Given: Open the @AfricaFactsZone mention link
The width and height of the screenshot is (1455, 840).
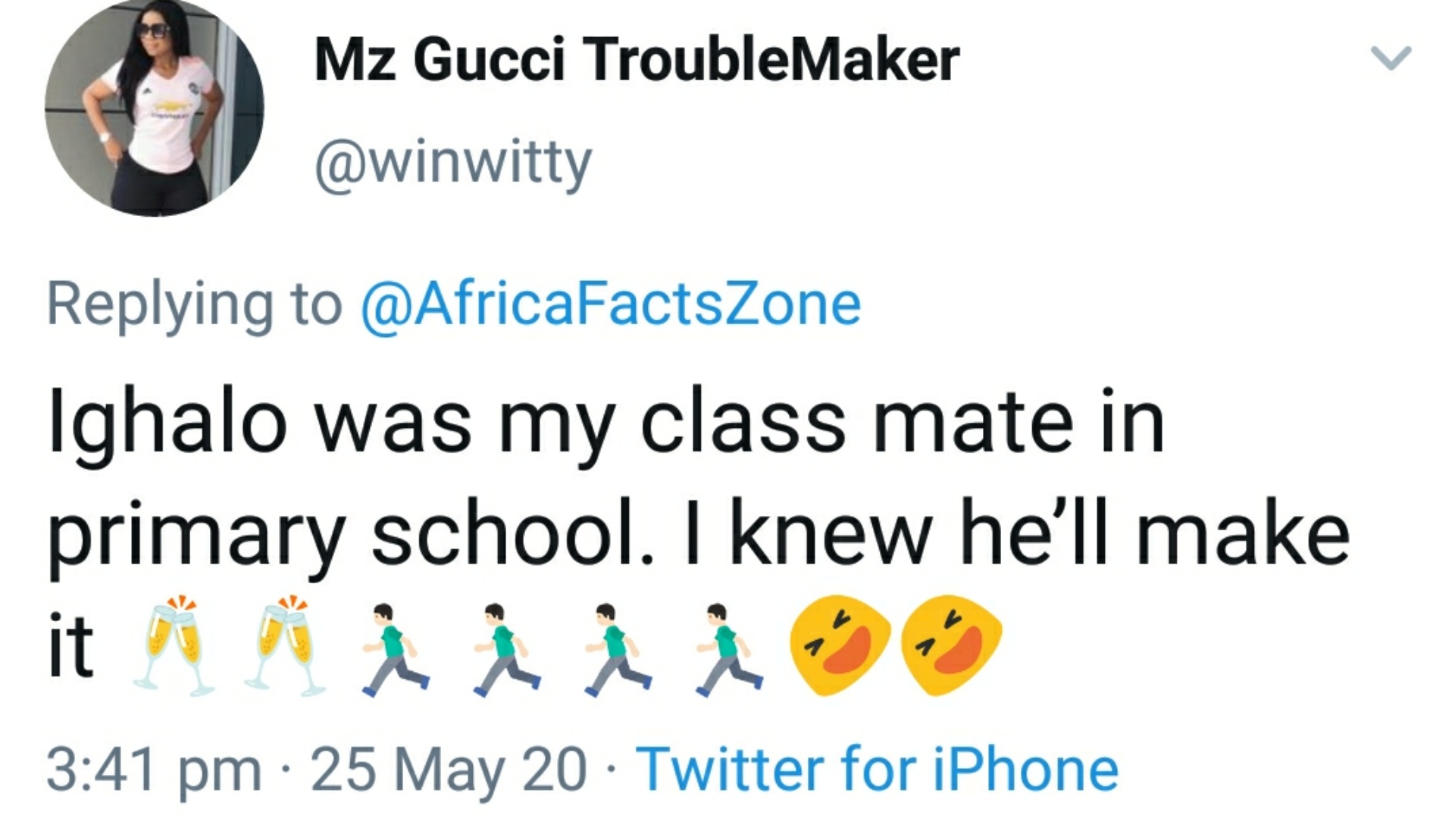Looking at the screenshot, I should (x=611, y=304).
